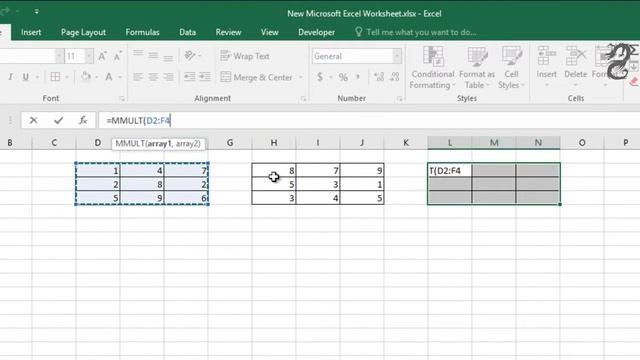
Task: Open General number format dropdown
Action: pos(397,56)
